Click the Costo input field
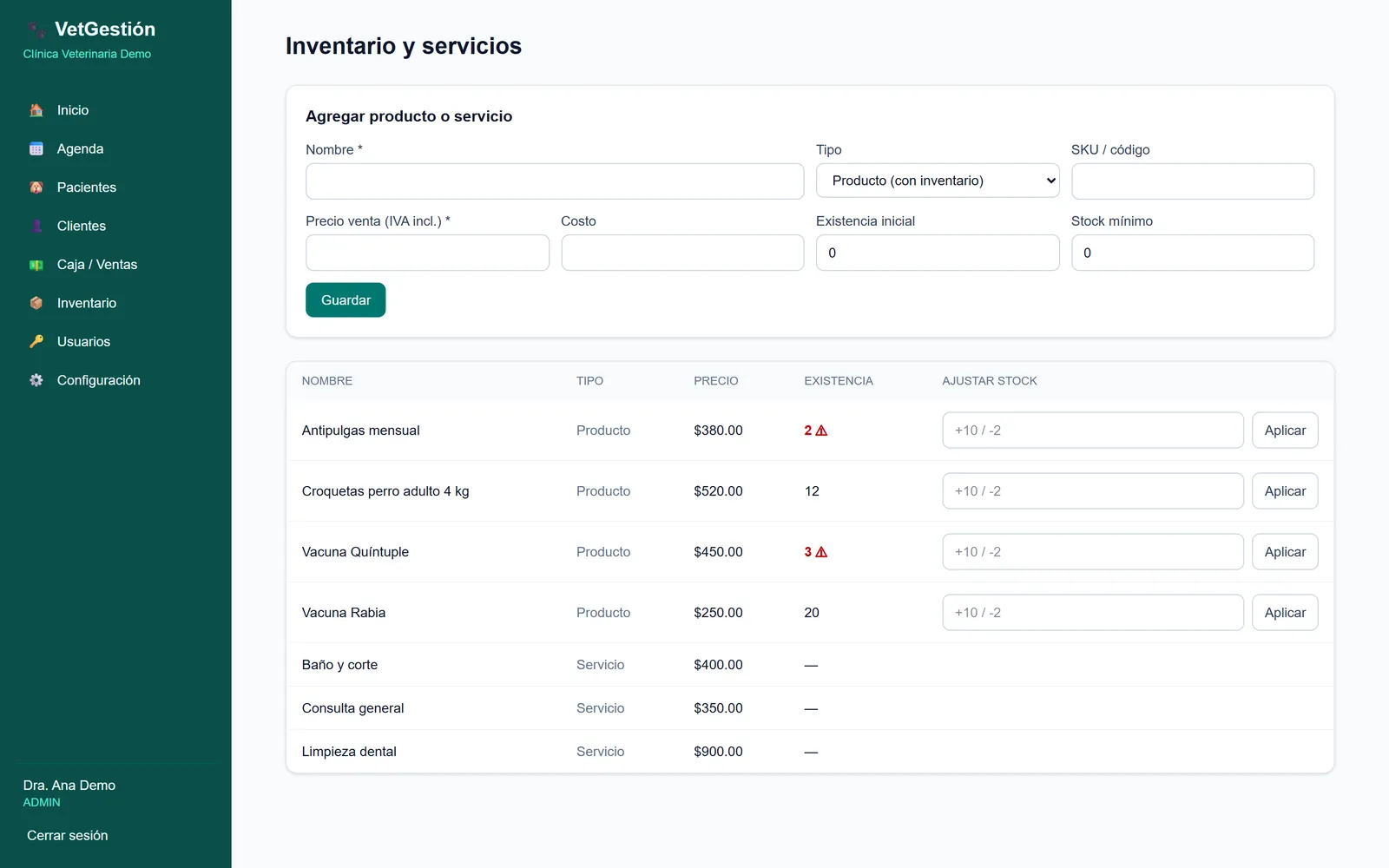The height and width of the screenshot is (868, 1389). [682, 253]
